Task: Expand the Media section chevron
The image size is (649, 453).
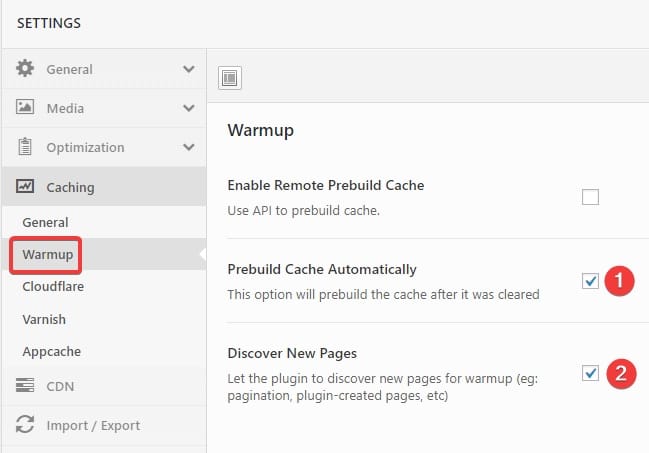Action: pos(188,108)
